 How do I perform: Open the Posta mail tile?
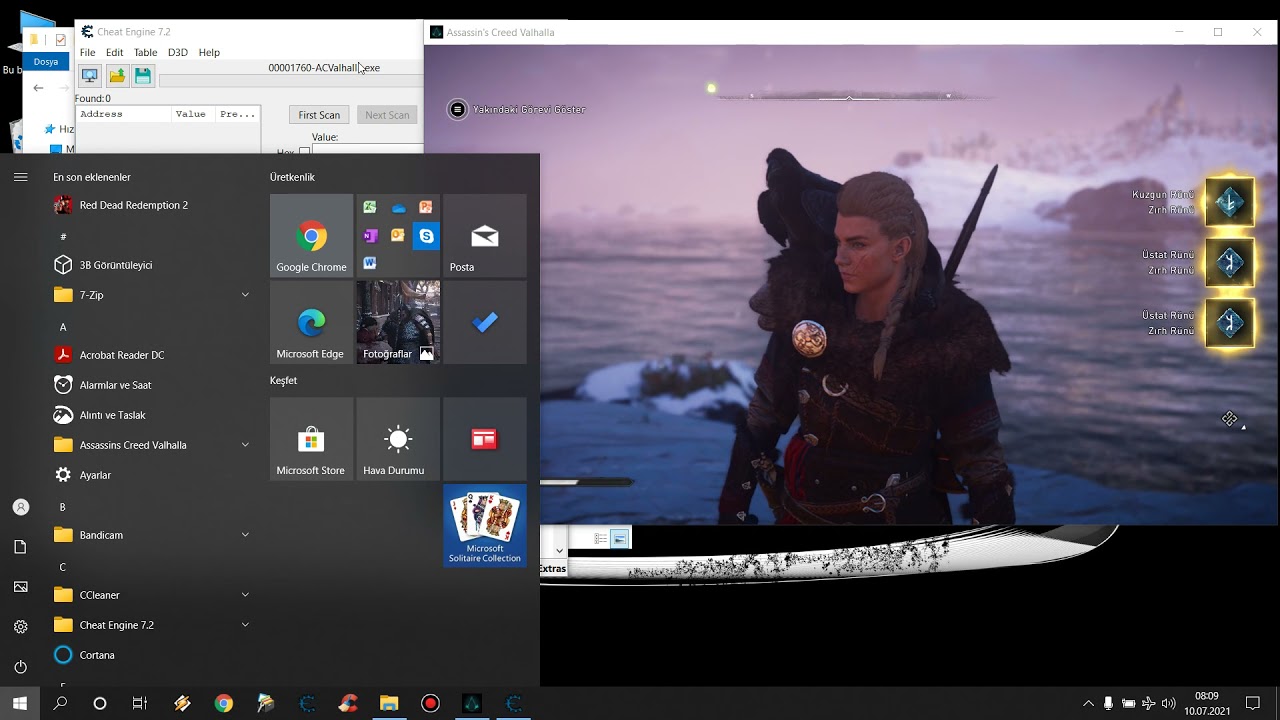484,235
